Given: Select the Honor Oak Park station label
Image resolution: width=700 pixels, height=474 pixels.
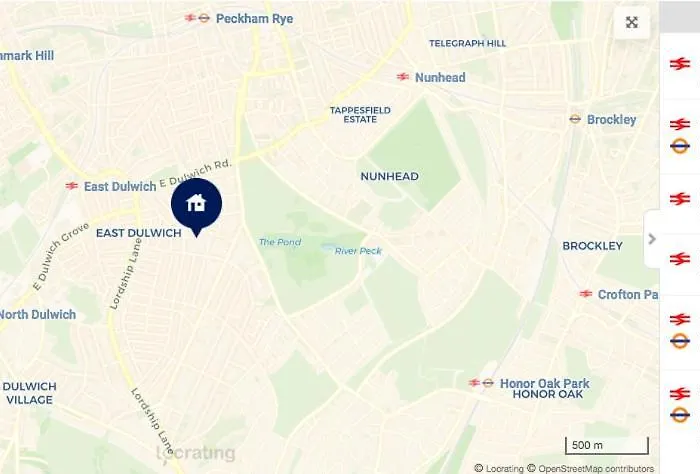Looking at the screenshot, I should pyautogui.click(x=545, y=383).
